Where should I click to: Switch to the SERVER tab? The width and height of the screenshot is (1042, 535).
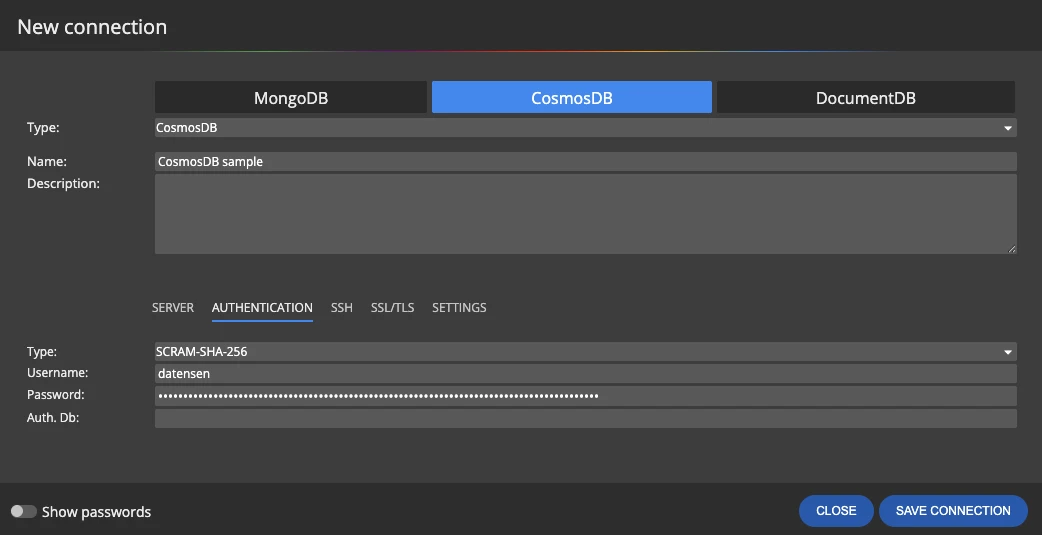(x=173, y=308)
